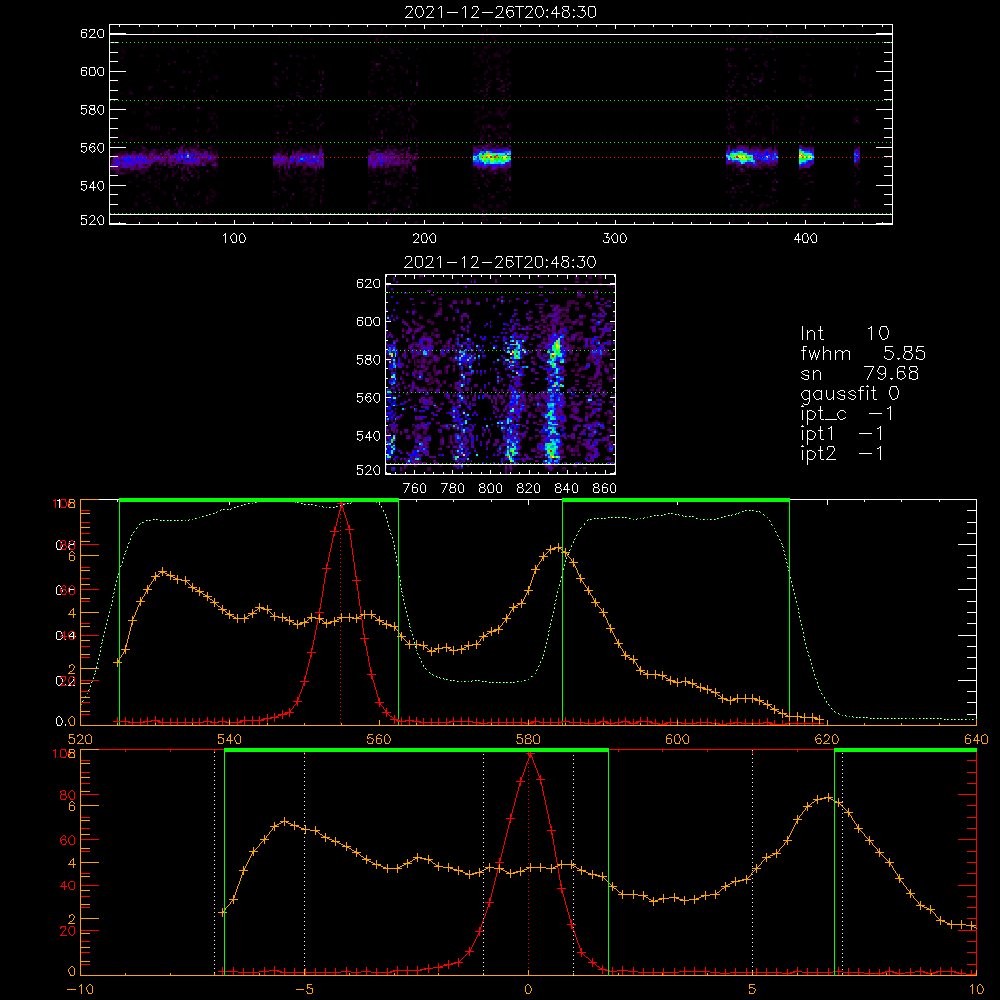
Task: Select the 'ipt2 -1' text
Action: [x=842, y=453]
